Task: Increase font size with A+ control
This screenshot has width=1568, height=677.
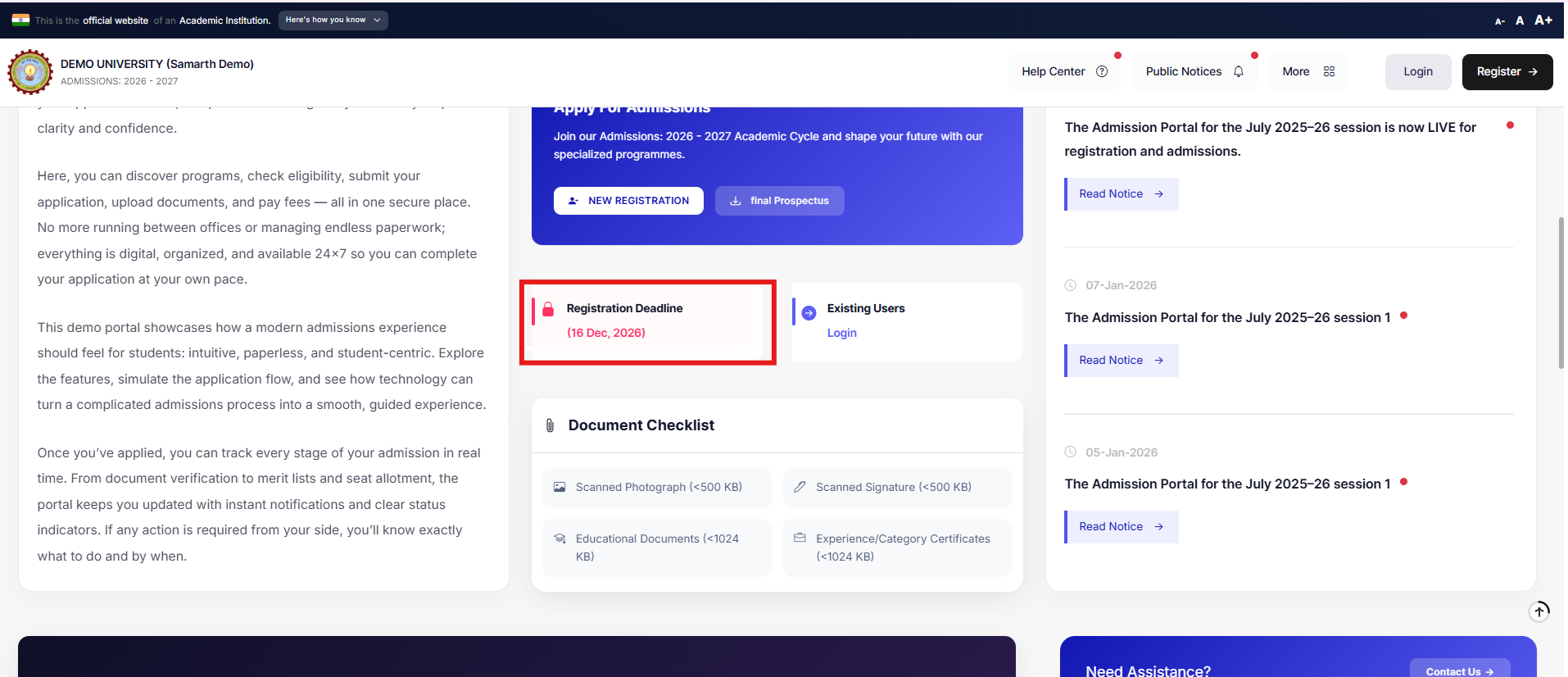Action: (1543, 20)
